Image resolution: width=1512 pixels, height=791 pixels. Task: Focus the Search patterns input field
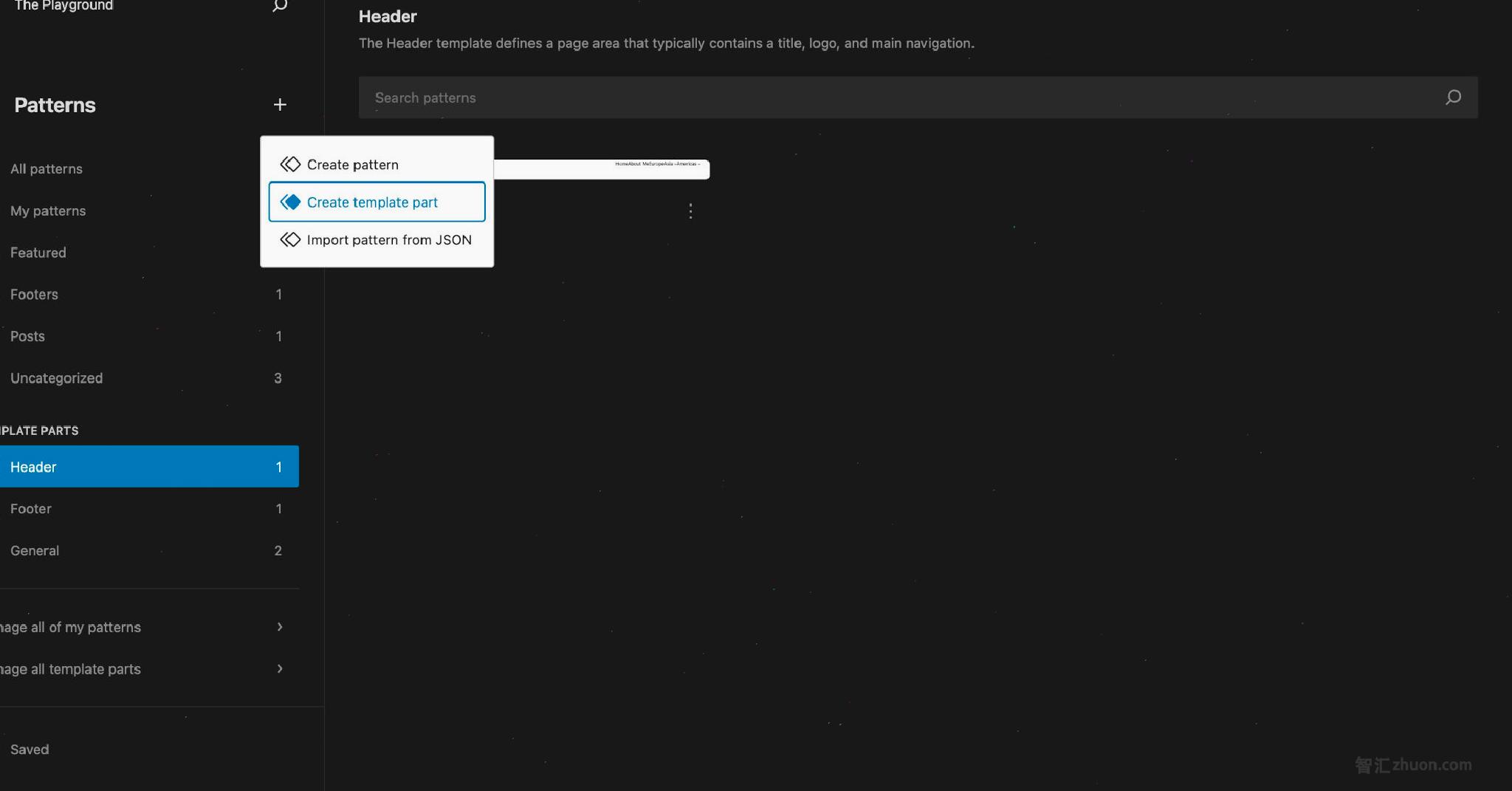pos(918,97)
